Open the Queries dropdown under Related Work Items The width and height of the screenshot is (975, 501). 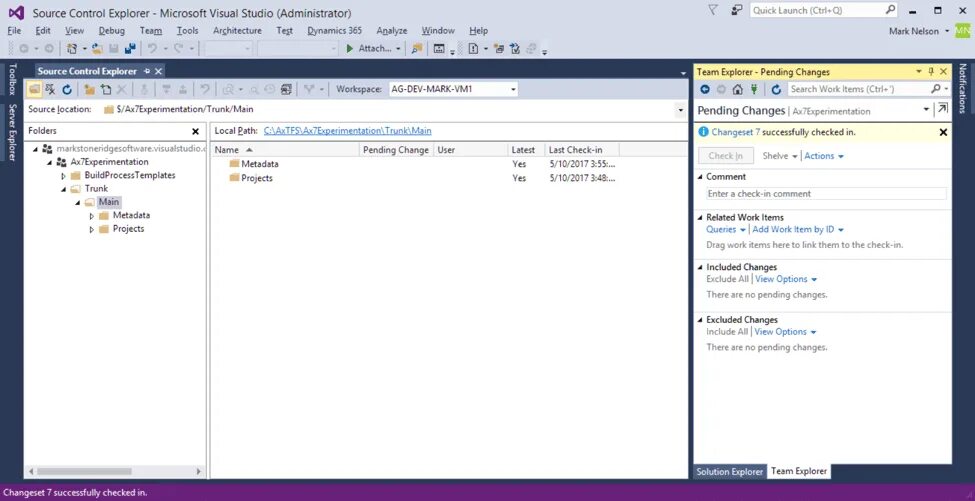tap(726, 229)
